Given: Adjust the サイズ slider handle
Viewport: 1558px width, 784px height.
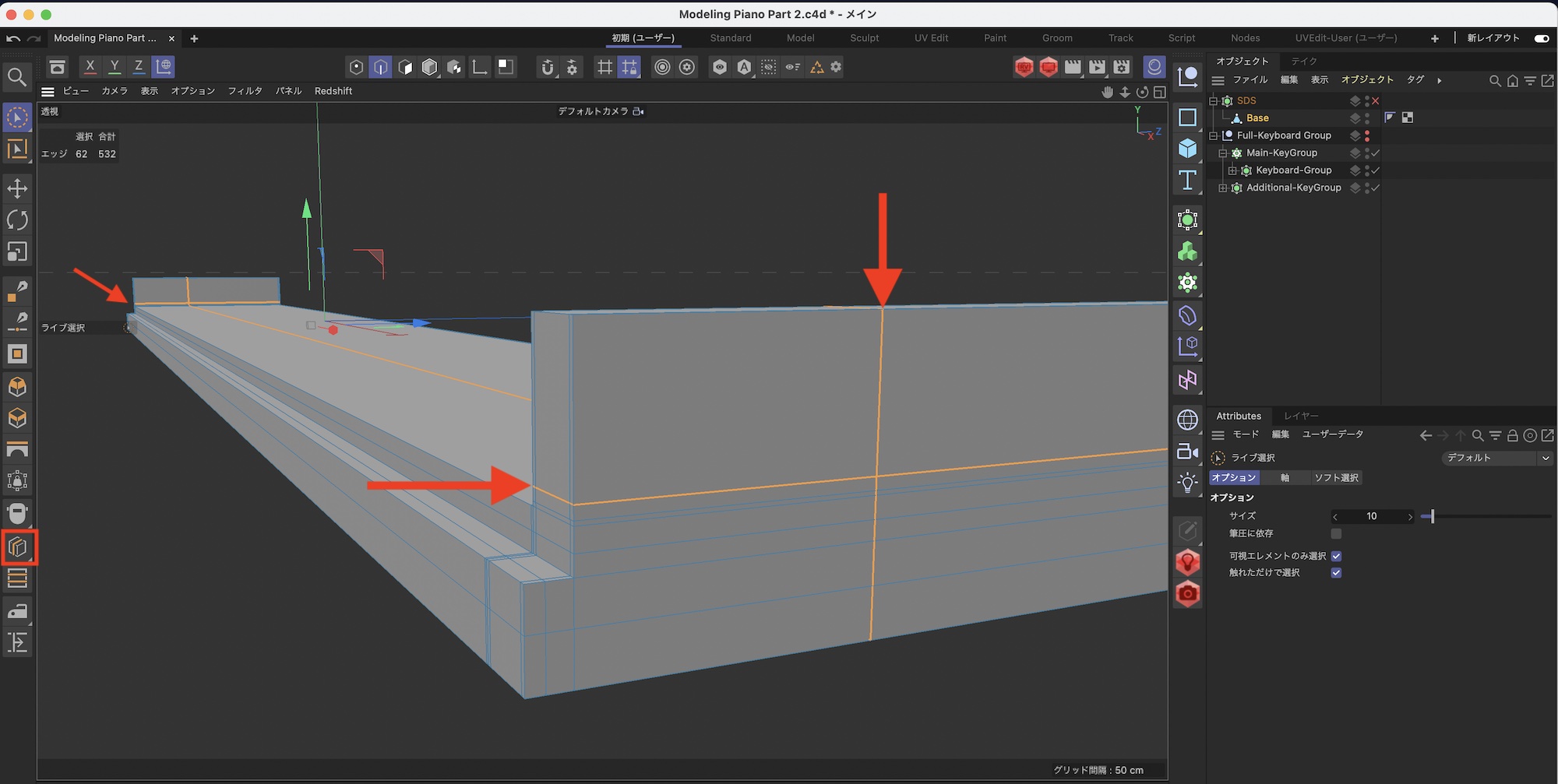Looking at the screenshot, I should (1432, 516).
